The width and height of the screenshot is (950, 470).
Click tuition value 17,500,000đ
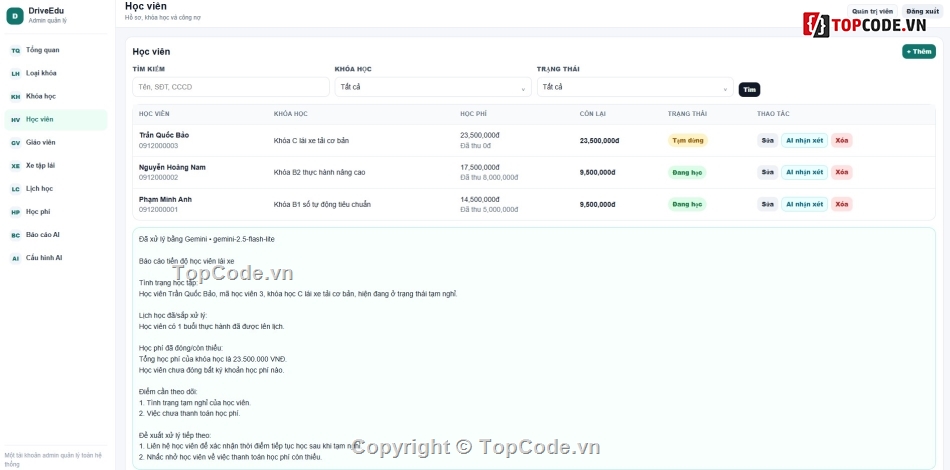[x=480, y=167]
